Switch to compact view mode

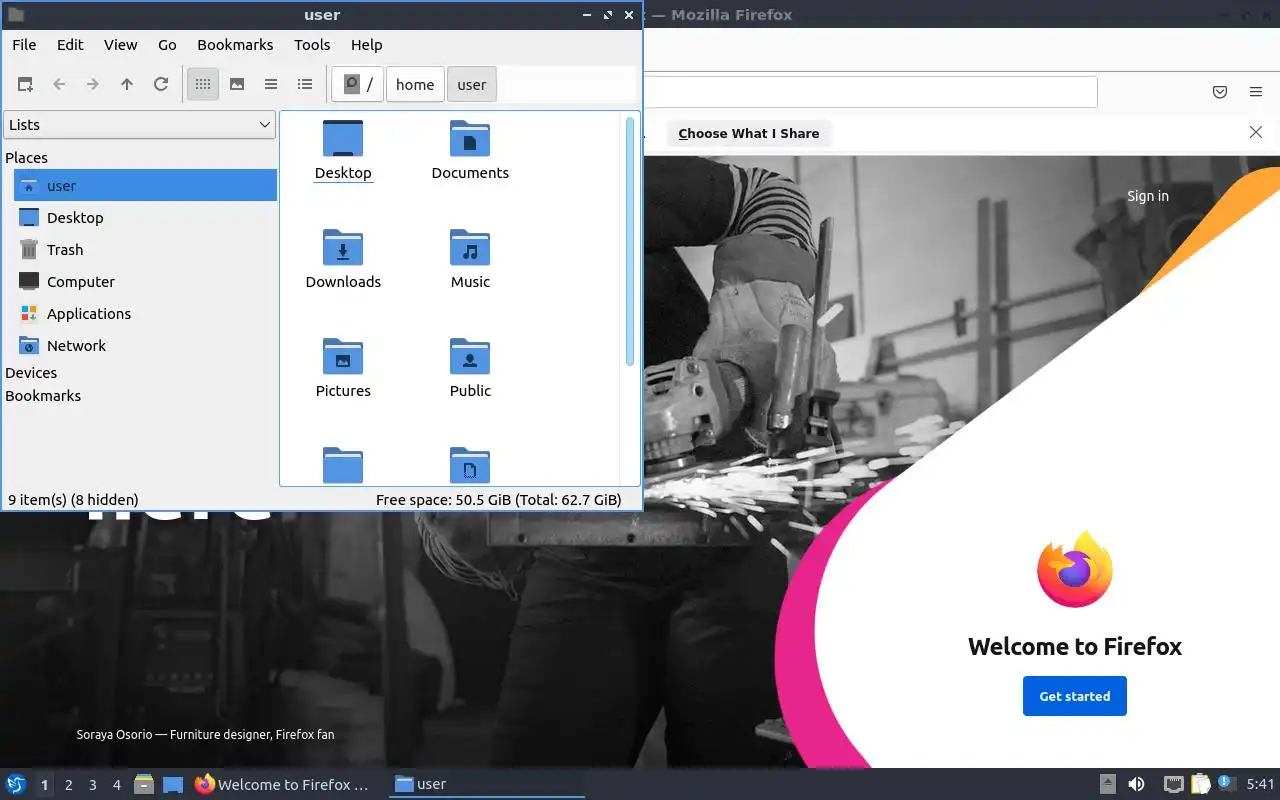(x=271, y=85)
